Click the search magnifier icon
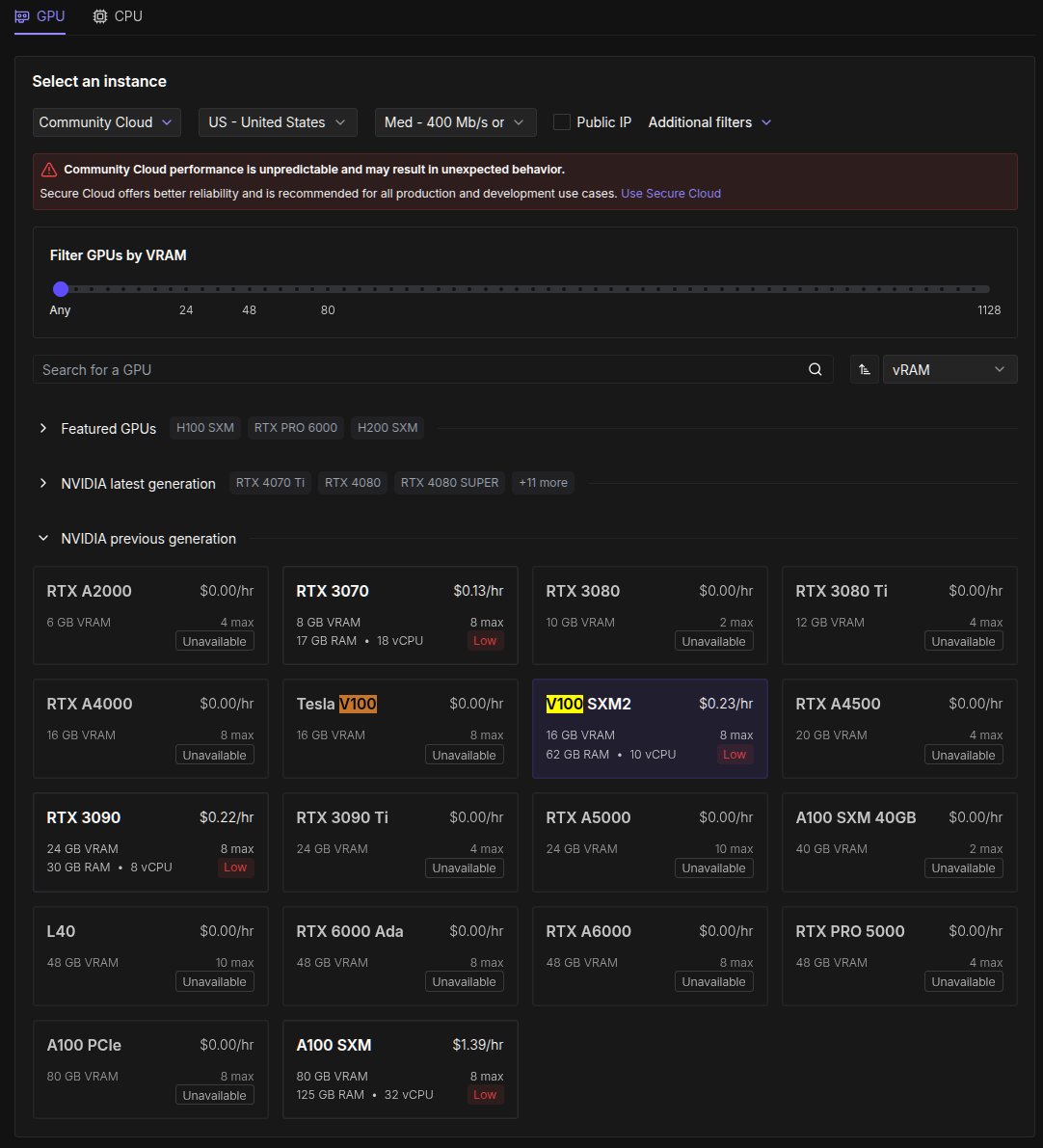1043x1148 pixels. (x=815, y=370)
